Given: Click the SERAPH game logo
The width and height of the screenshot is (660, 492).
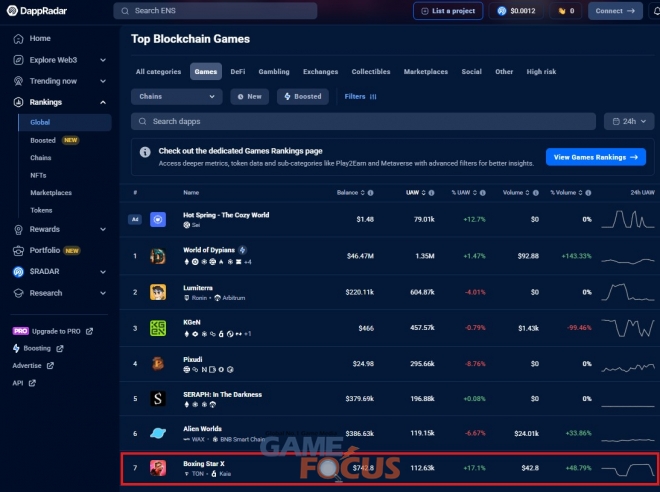Looking at the screenshot, I should 158,399.
